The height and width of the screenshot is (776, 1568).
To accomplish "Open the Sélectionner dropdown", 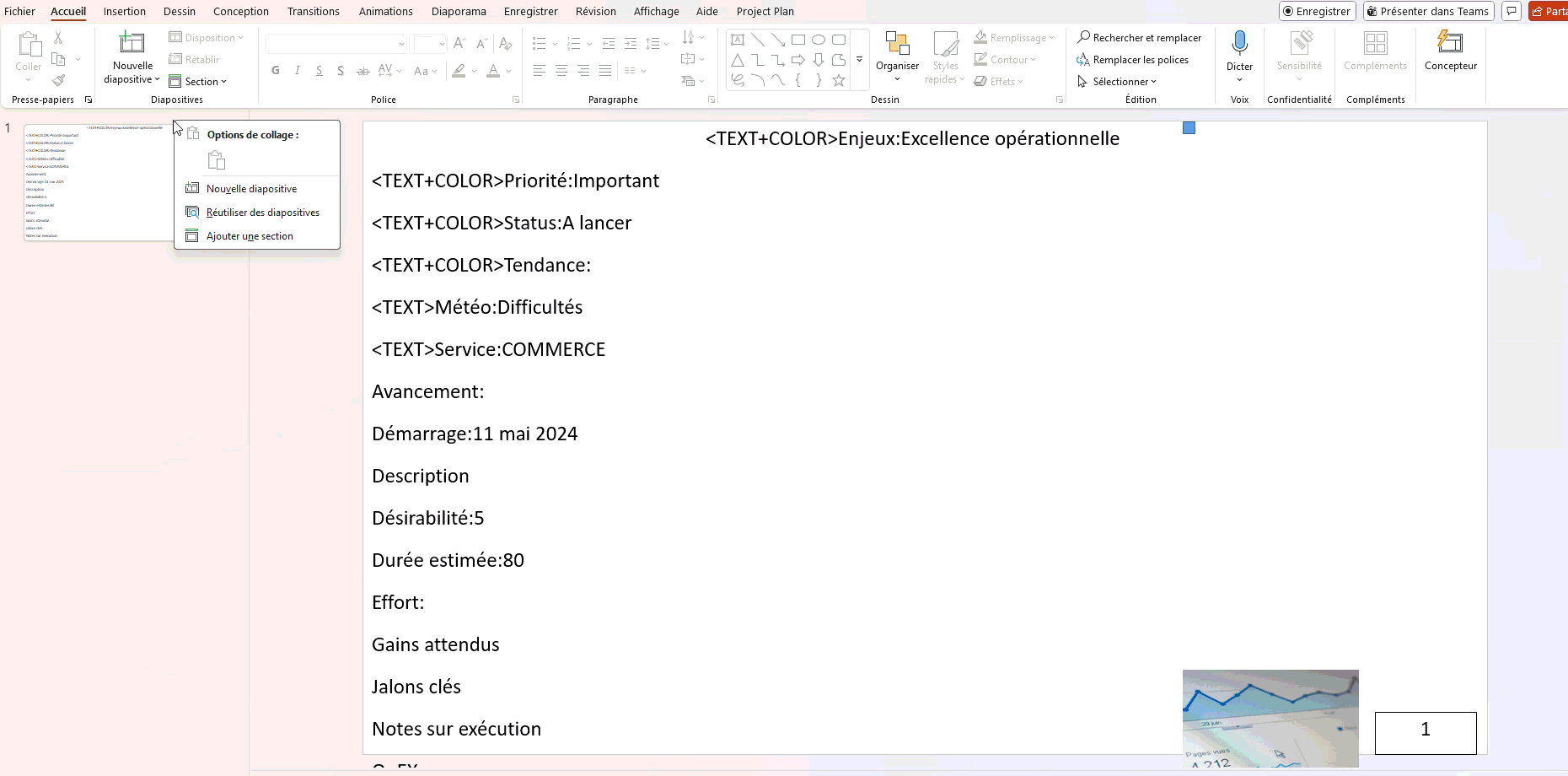I will [x=1117, y=82].
